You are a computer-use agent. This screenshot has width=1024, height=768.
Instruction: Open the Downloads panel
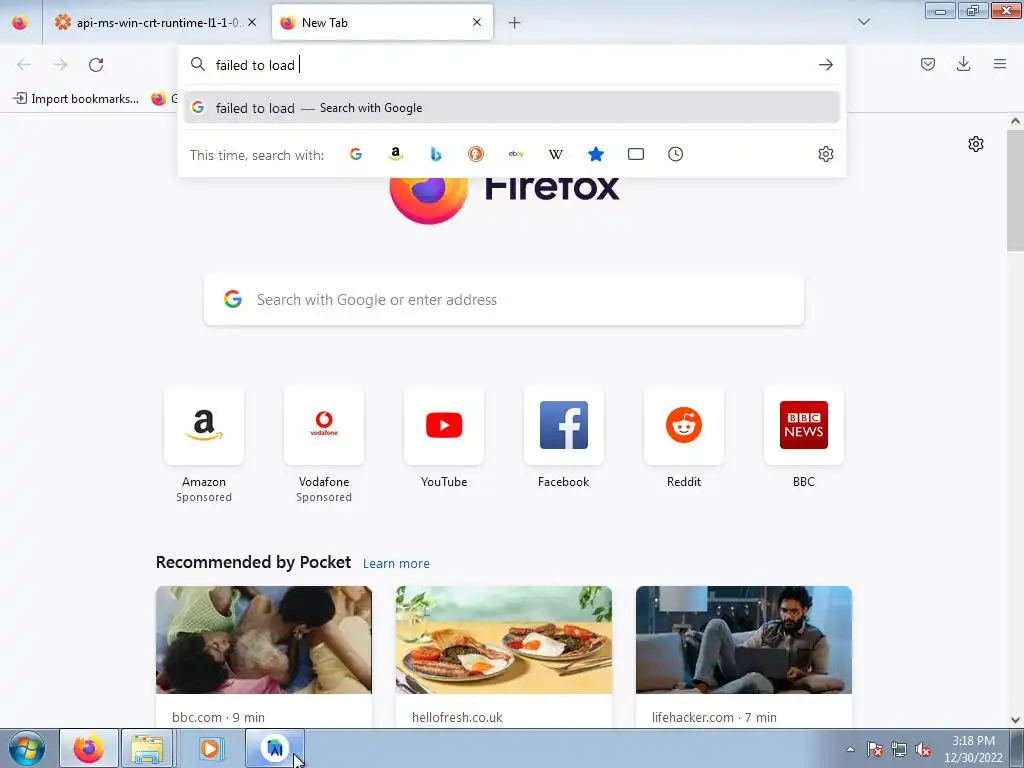[963, 64]
